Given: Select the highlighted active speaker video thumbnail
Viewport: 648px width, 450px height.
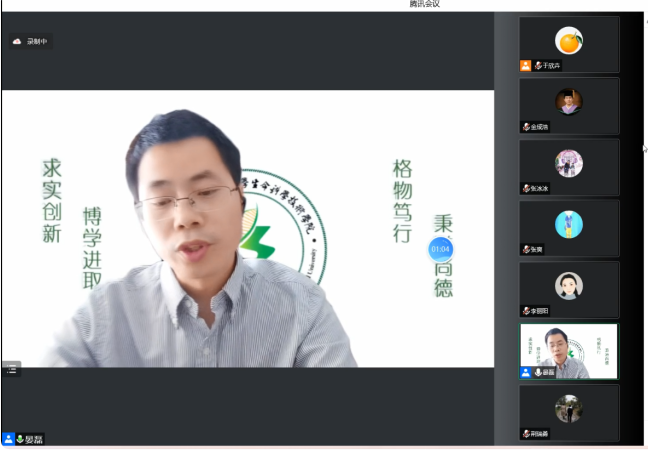Looking at the screenshot, I should click(x=569, y=350).
